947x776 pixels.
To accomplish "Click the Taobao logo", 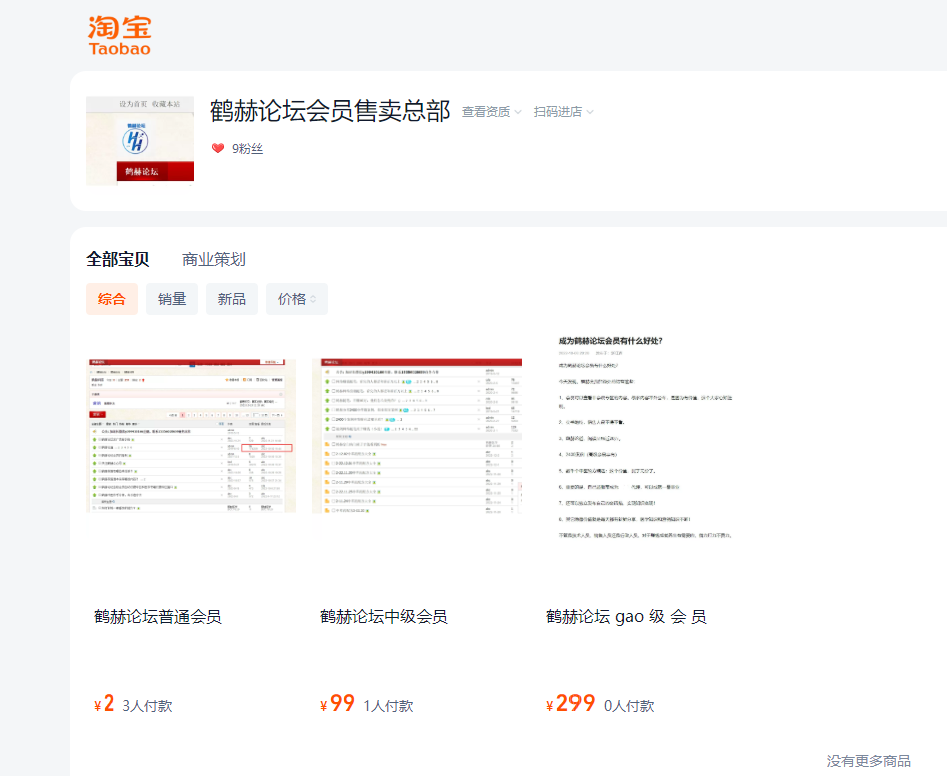I will (119, 35).
